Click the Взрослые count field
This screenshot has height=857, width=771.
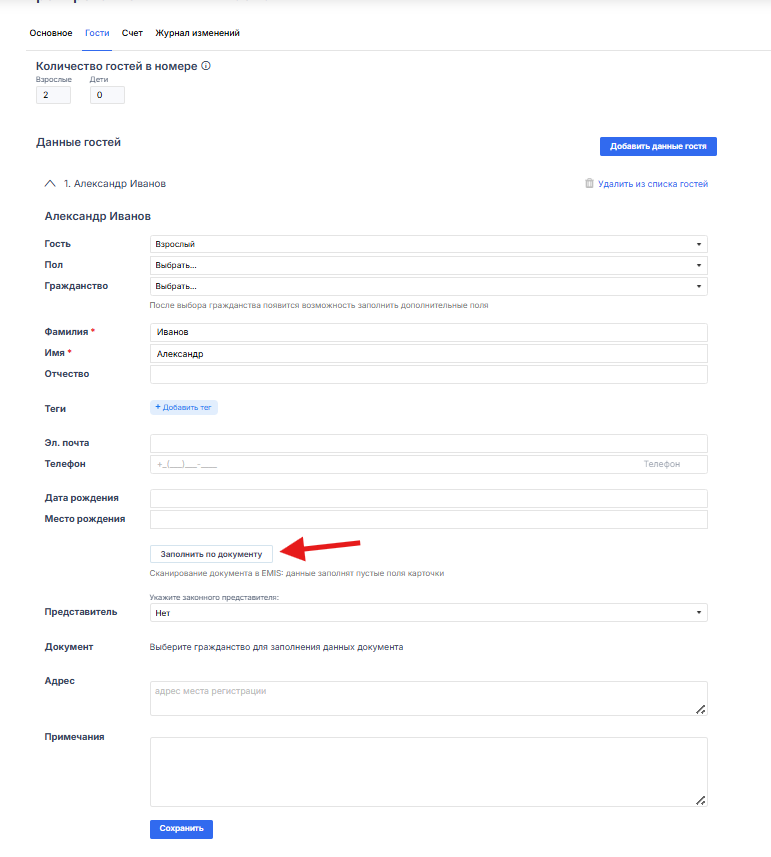tap(53, 95)
